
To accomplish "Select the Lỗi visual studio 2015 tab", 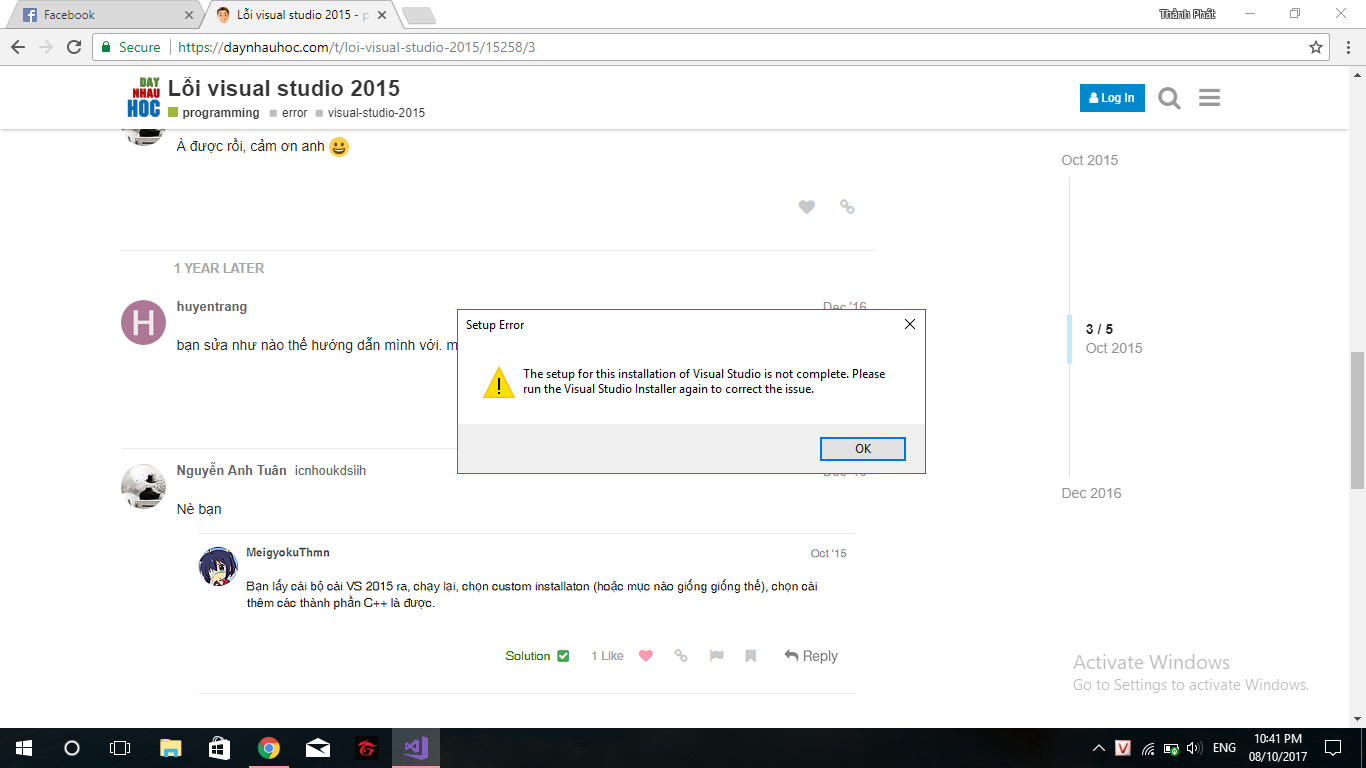I will click(301, 15).
